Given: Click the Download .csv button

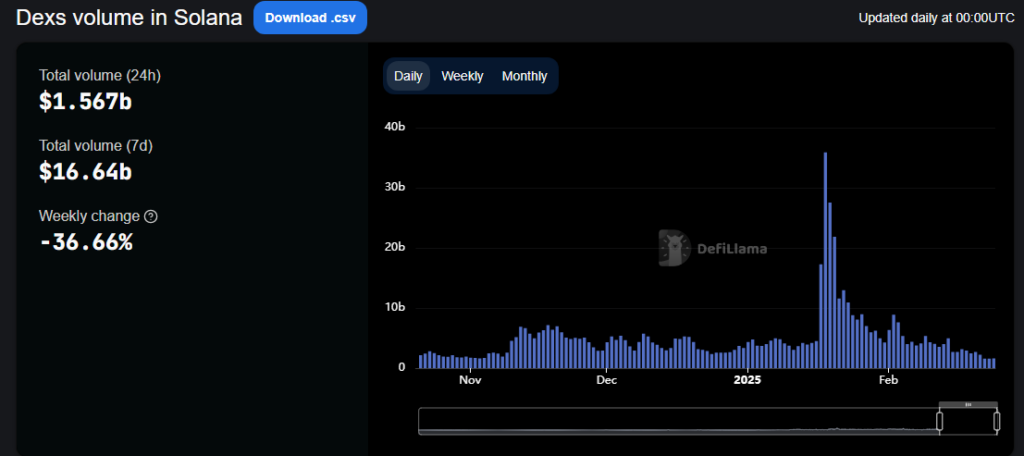Looking at the screenshot, I should pyautogui.click(x=310, y=18).
